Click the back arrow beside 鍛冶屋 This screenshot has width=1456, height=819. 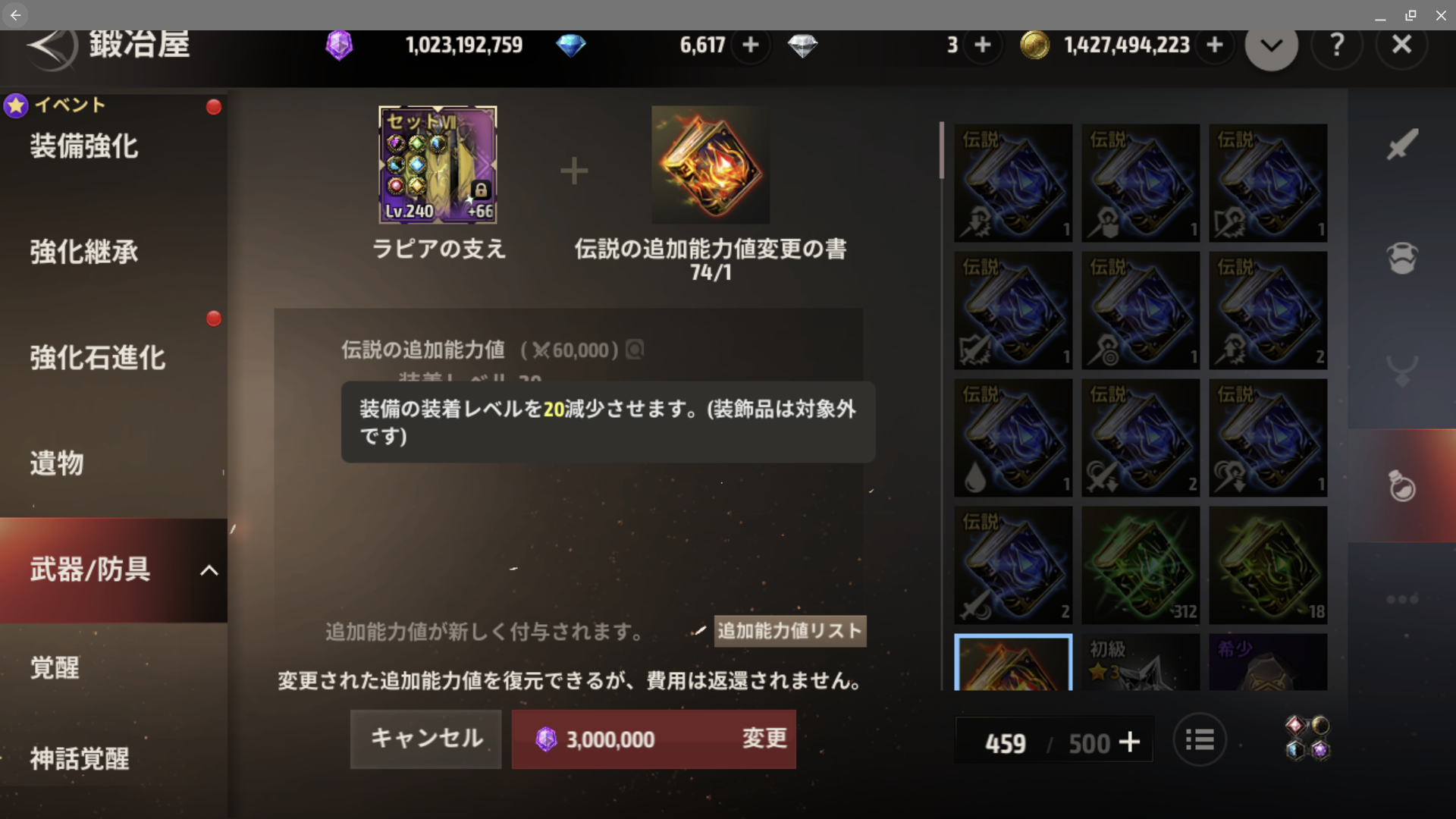click(52, 45)
